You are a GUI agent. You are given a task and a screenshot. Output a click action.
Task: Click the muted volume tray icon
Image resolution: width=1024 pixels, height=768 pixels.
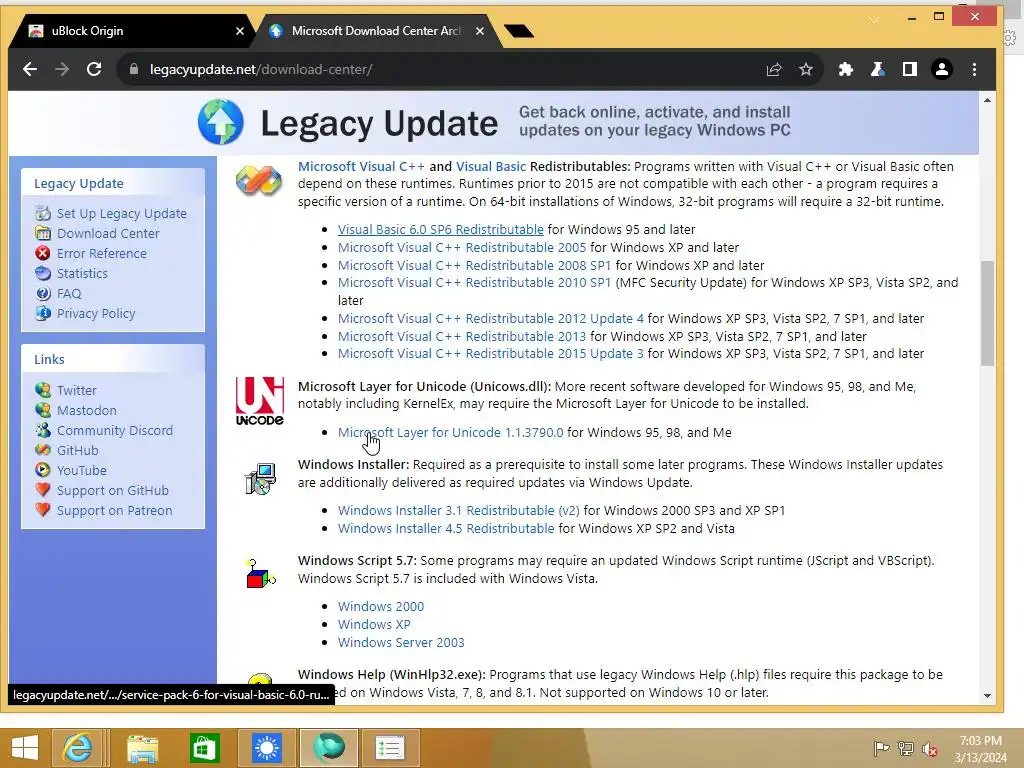coord(930,749)
